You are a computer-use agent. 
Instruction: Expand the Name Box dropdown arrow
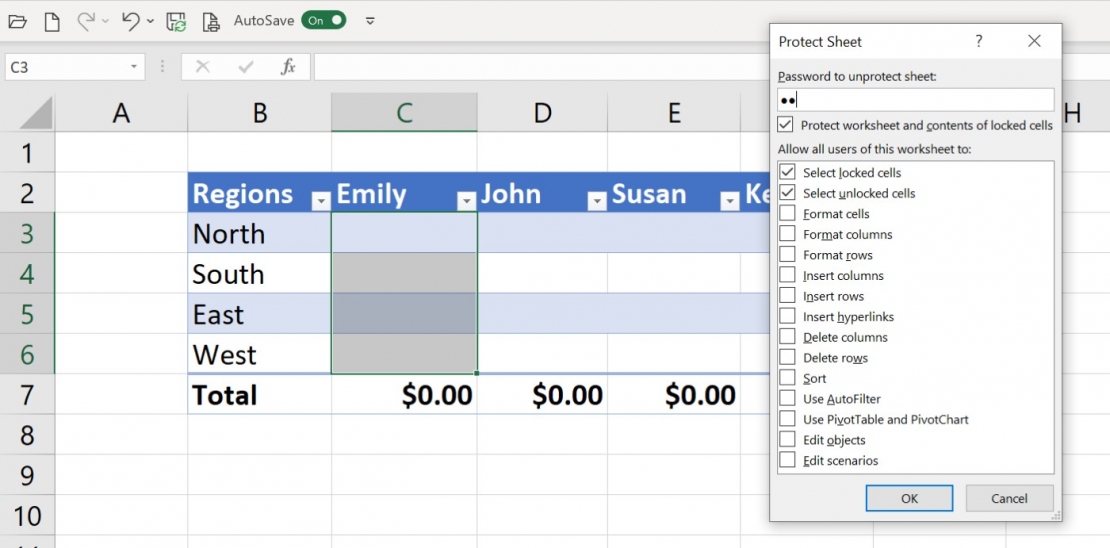tap(134, 67)
